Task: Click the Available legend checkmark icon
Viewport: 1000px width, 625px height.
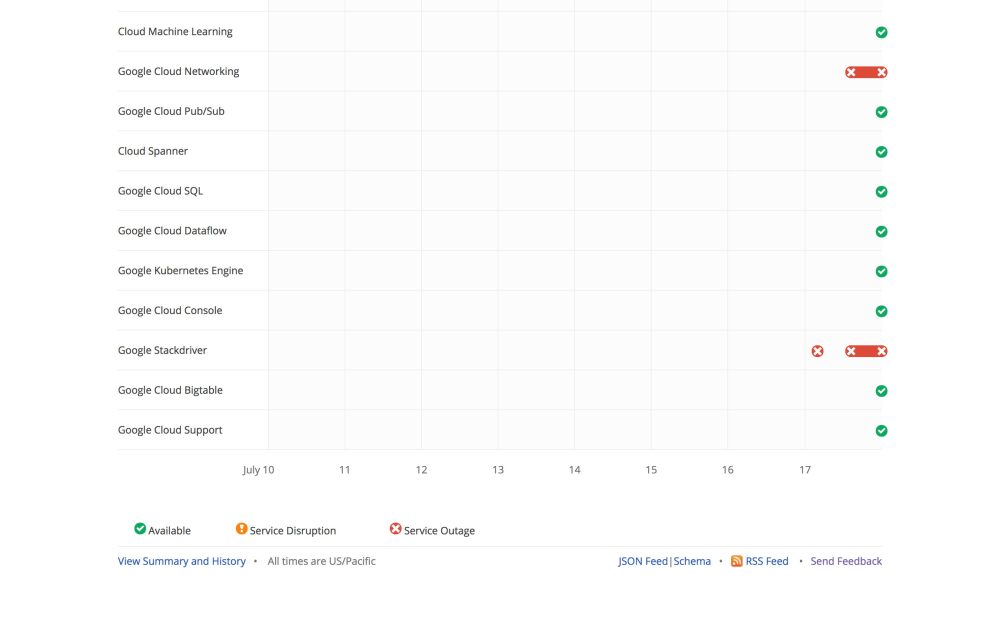Action: point(140,527)
